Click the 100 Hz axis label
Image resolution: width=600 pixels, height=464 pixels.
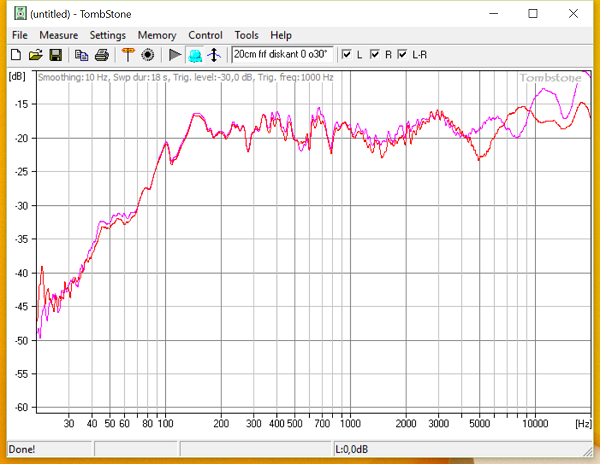(x=166, y=423)
